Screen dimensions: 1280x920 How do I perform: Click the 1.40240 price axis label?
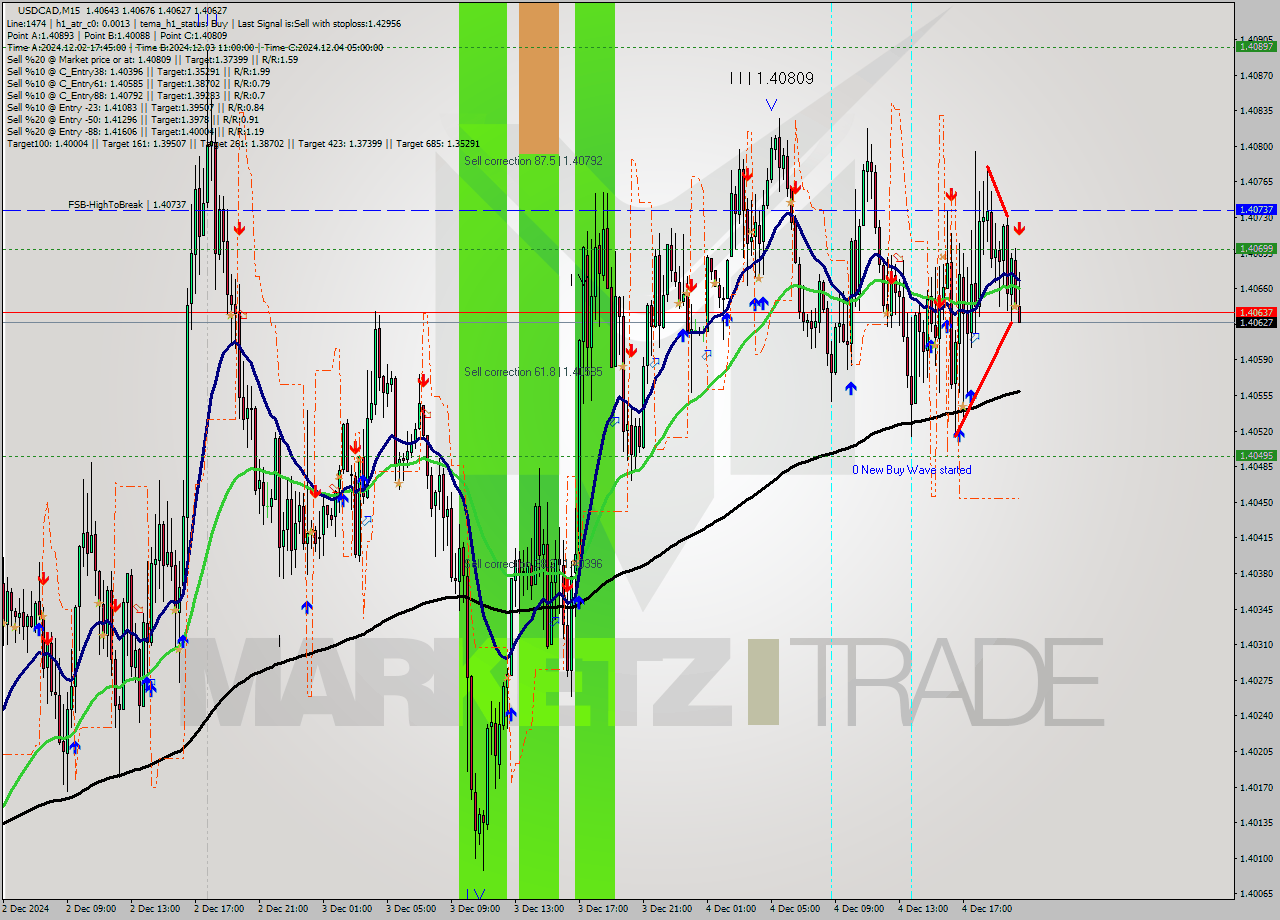(x=1256, y=715)
